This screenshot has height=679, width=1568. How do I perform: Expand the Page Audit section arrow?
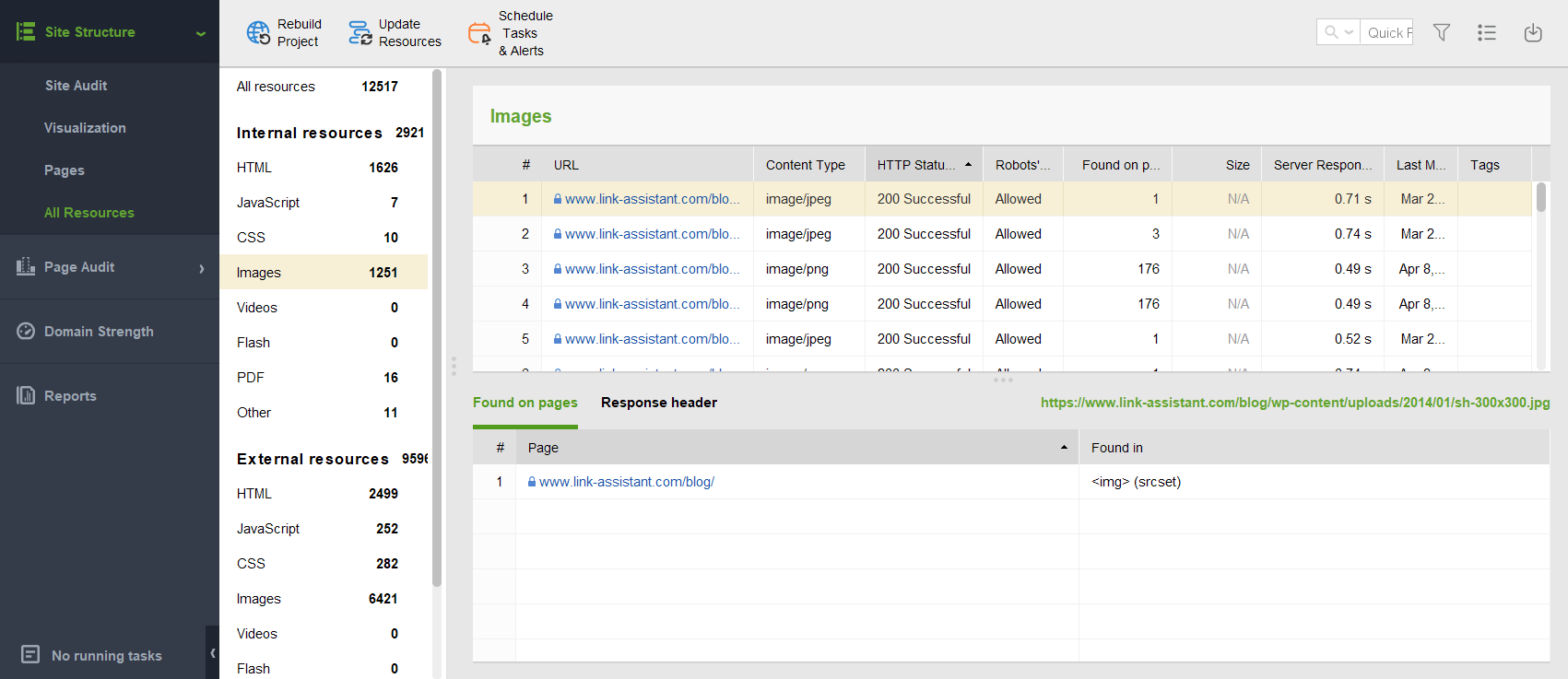tap(202, 268)
